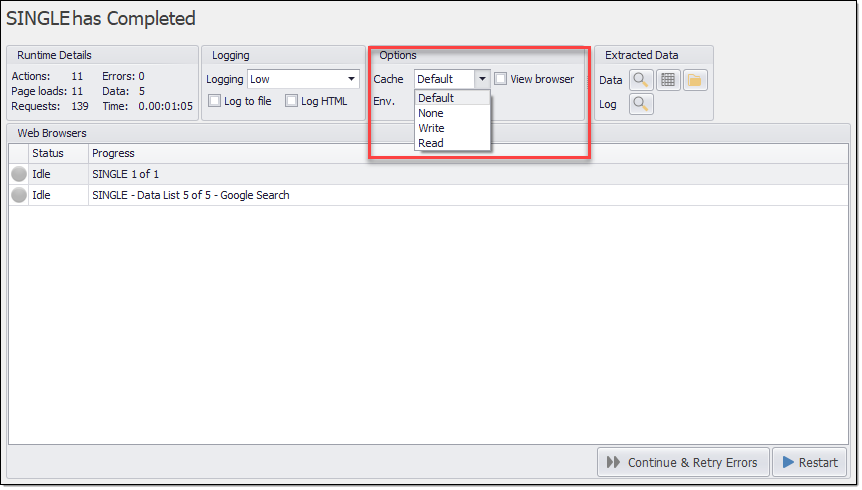The height and width of the screenshot is (490, 862).
Task: Enable the Log to file checkbox
Action: (x=215, y=101)
